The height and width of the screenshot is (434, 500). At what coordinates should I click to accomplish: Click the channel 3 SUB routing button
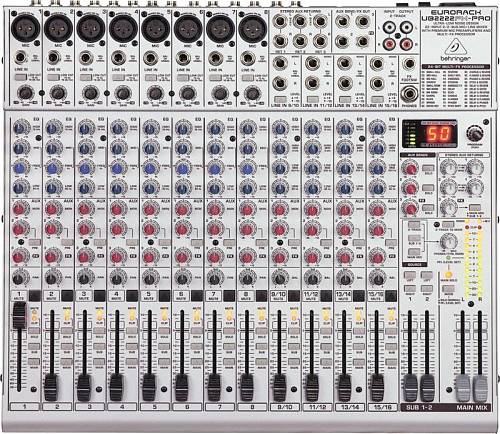99,346
